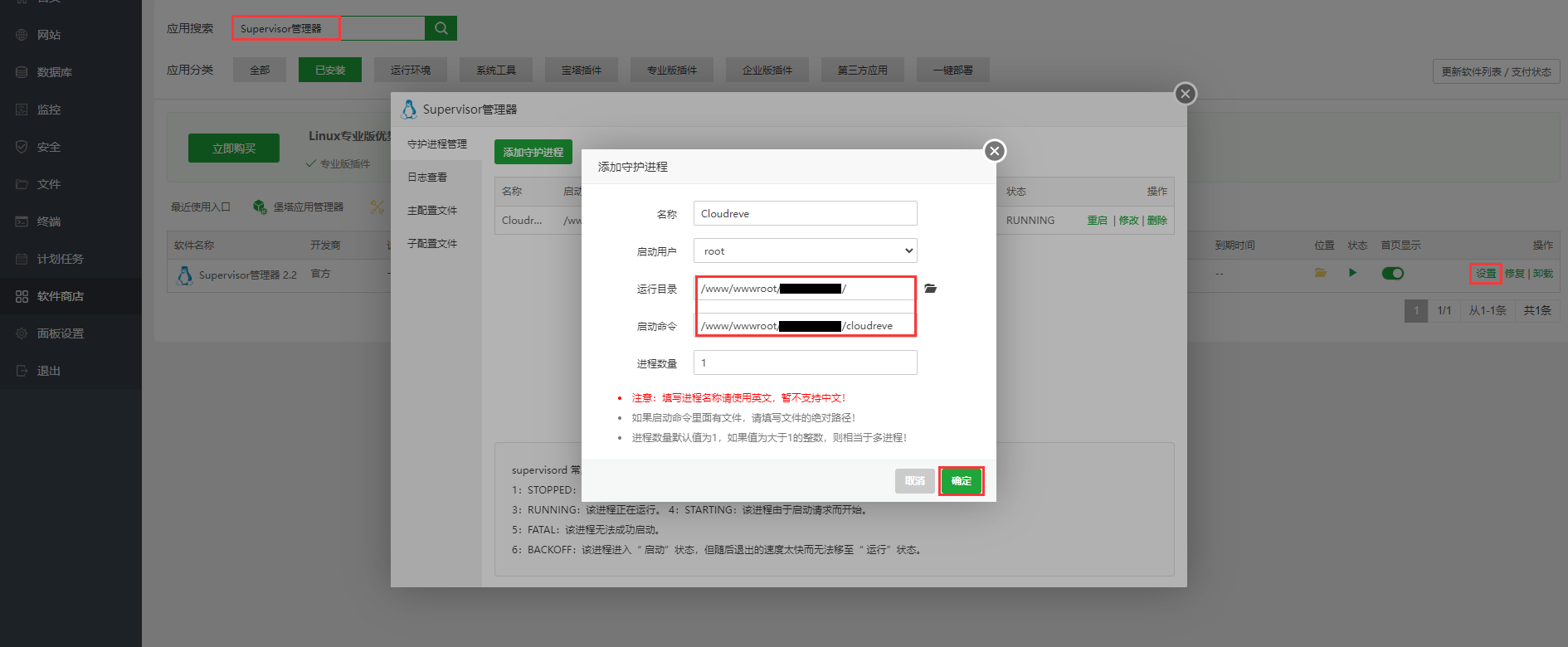Select the 一键部署 category
The width and height of the screenshot is (1568, 647).
(x=953, y=70)
